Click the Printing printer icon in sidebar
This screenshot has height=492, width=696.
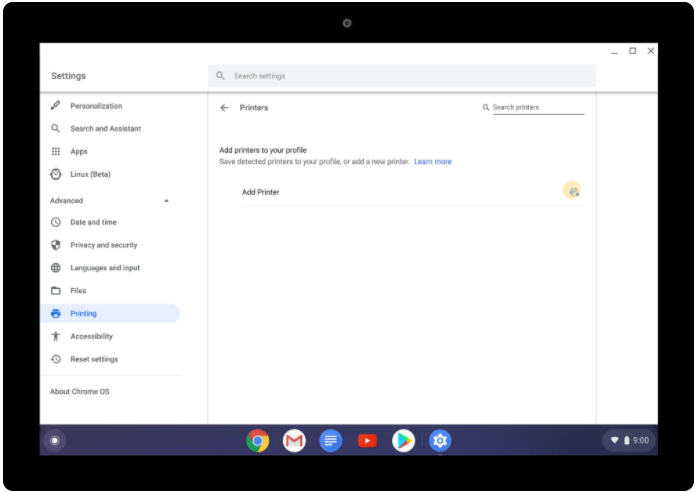tap(55, 313)
